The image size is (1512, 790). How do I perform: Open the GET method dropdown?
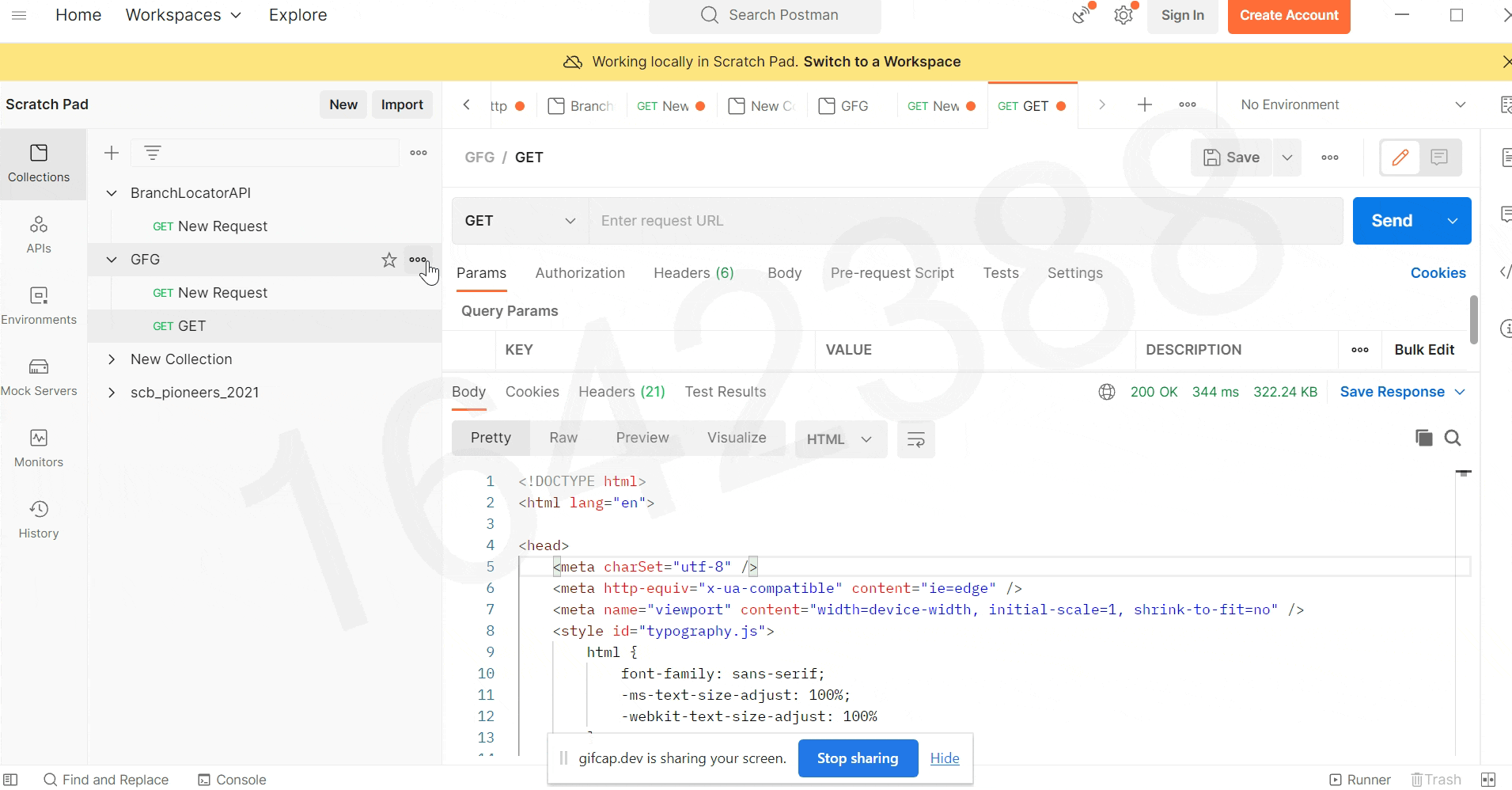pyautogui.click(x=520, y=221)
